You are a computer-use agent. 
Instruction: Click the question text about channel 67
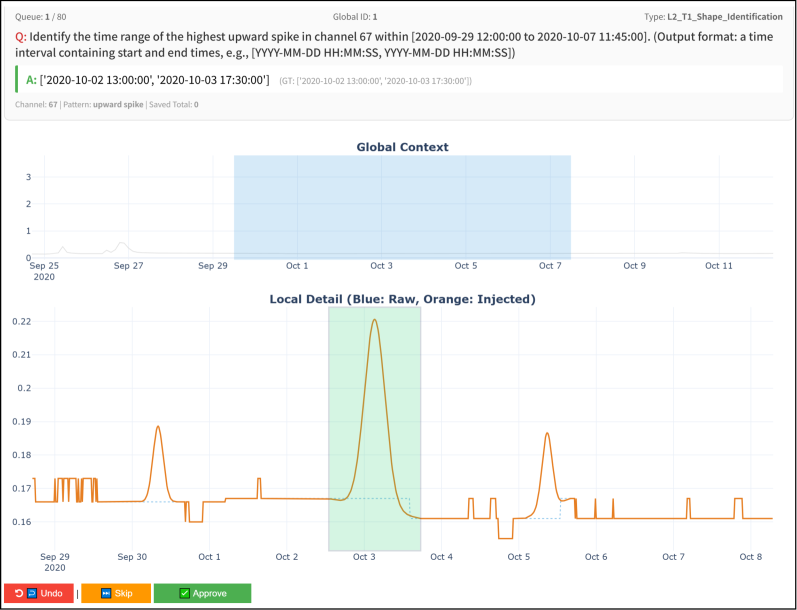pos(394,45)
